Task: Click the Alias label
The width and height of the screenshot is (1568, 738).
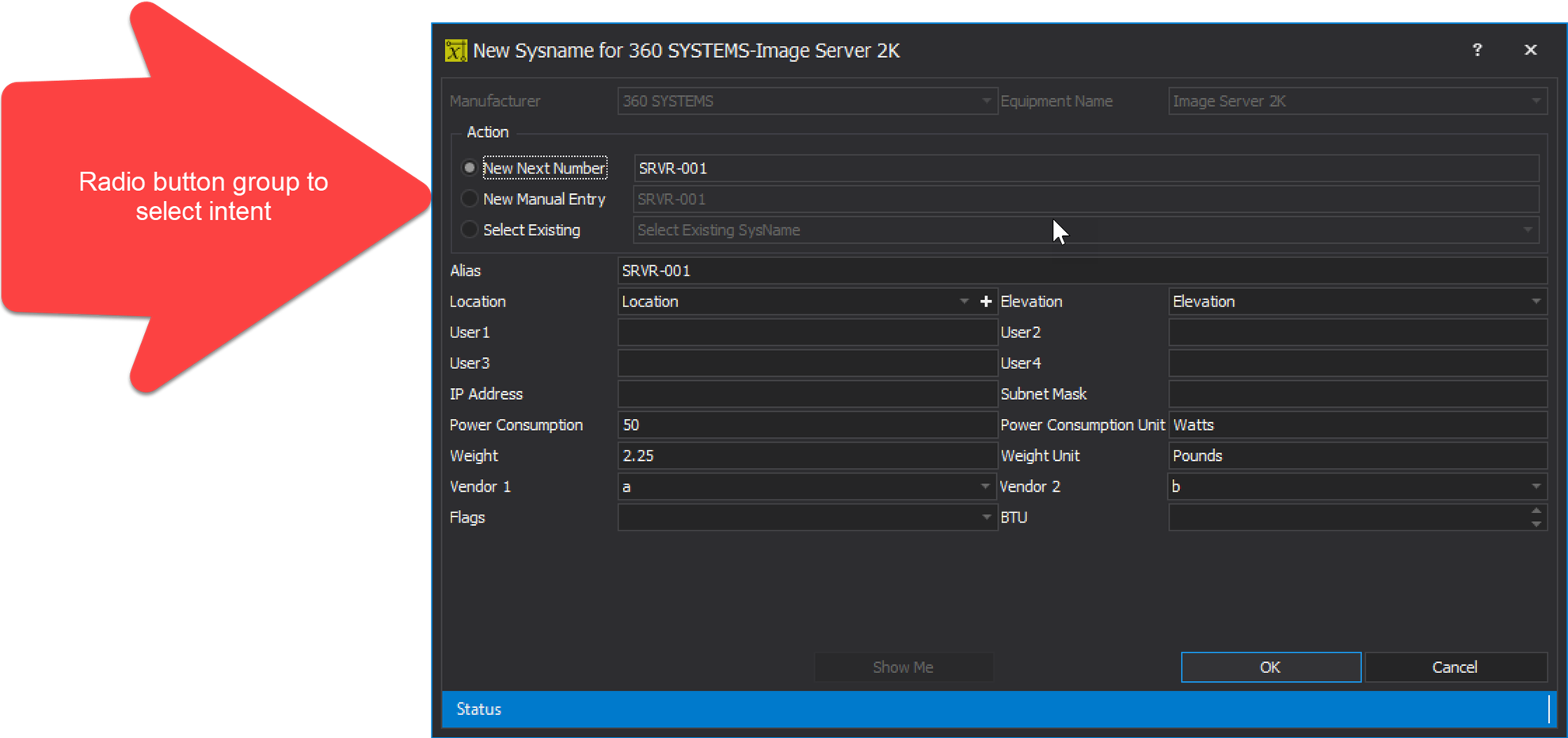Action: pos(466,271)
